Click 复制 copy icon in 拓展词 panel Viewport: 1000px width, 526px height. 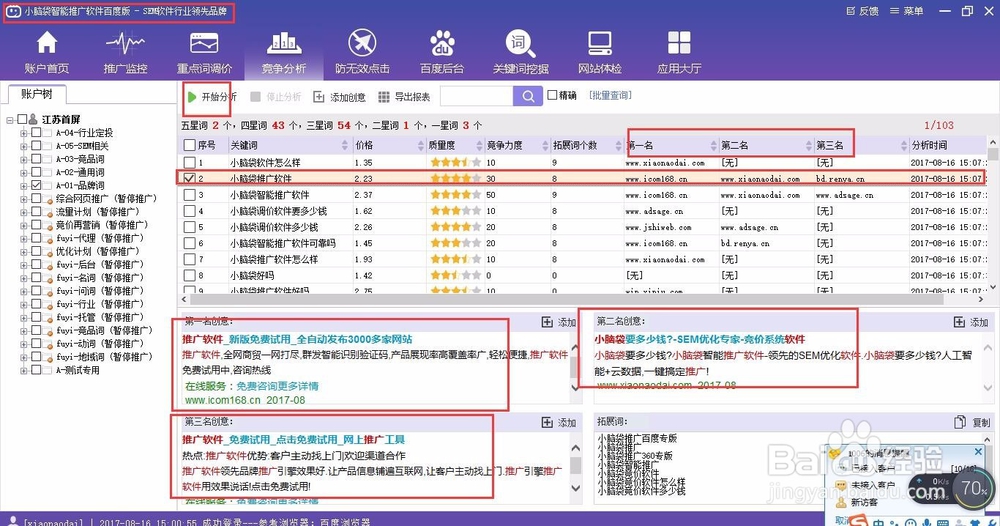pyautogui.click(x=960, y=422)
